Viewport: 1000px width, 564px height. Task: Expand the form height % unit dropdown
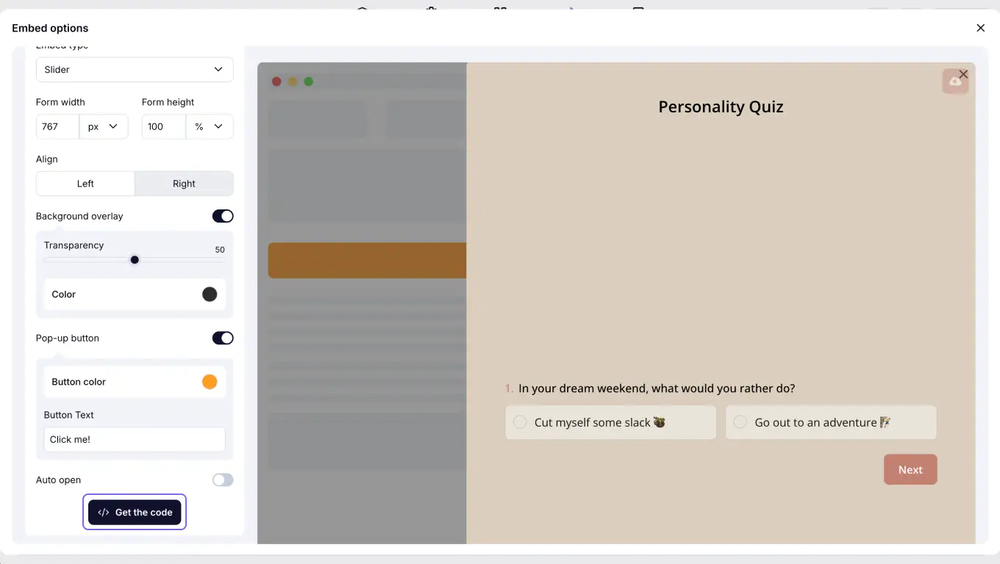[211, 127]
